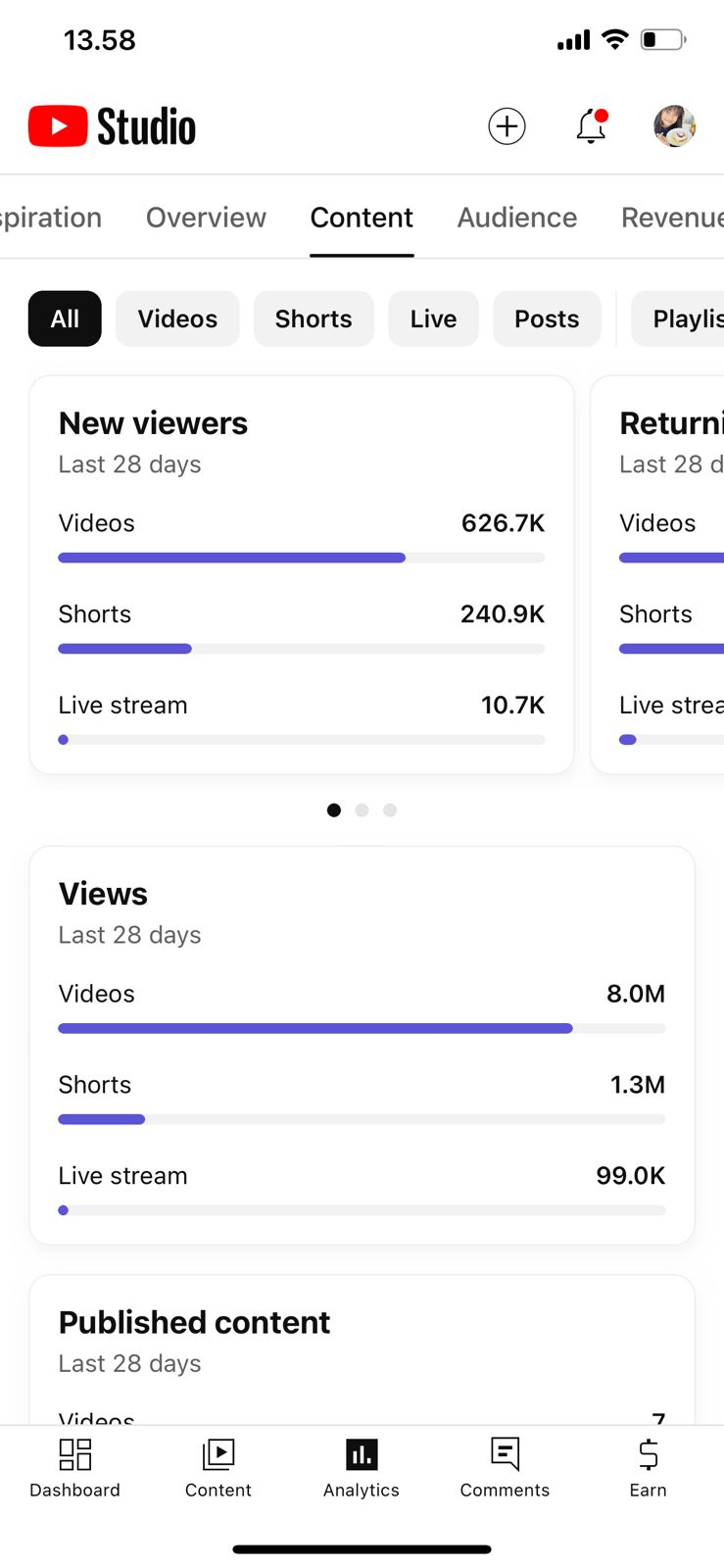
Task: Select the Live filter chip
Action: coord(433,318)
